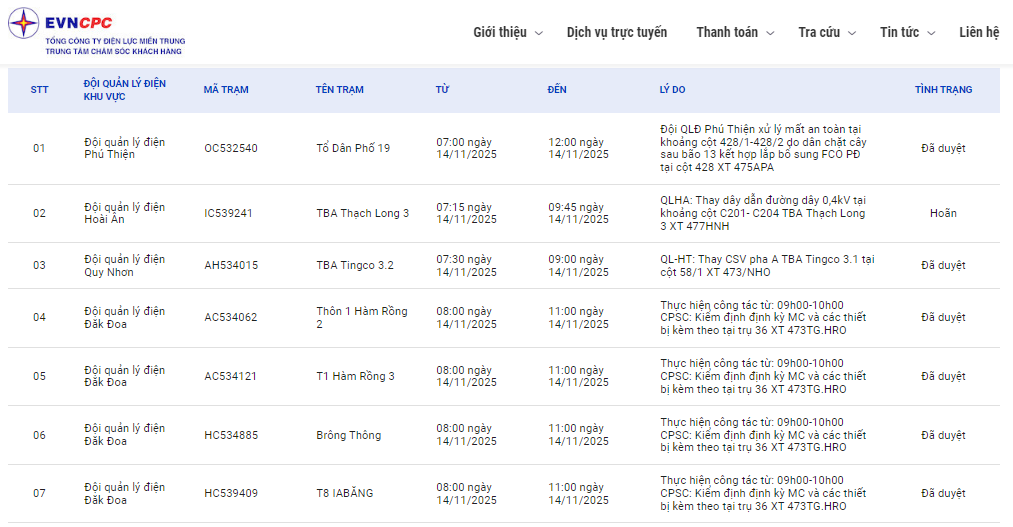Select station name Brông Thông
Screen dimensions: 1013x527
click(x=348, y=436)
